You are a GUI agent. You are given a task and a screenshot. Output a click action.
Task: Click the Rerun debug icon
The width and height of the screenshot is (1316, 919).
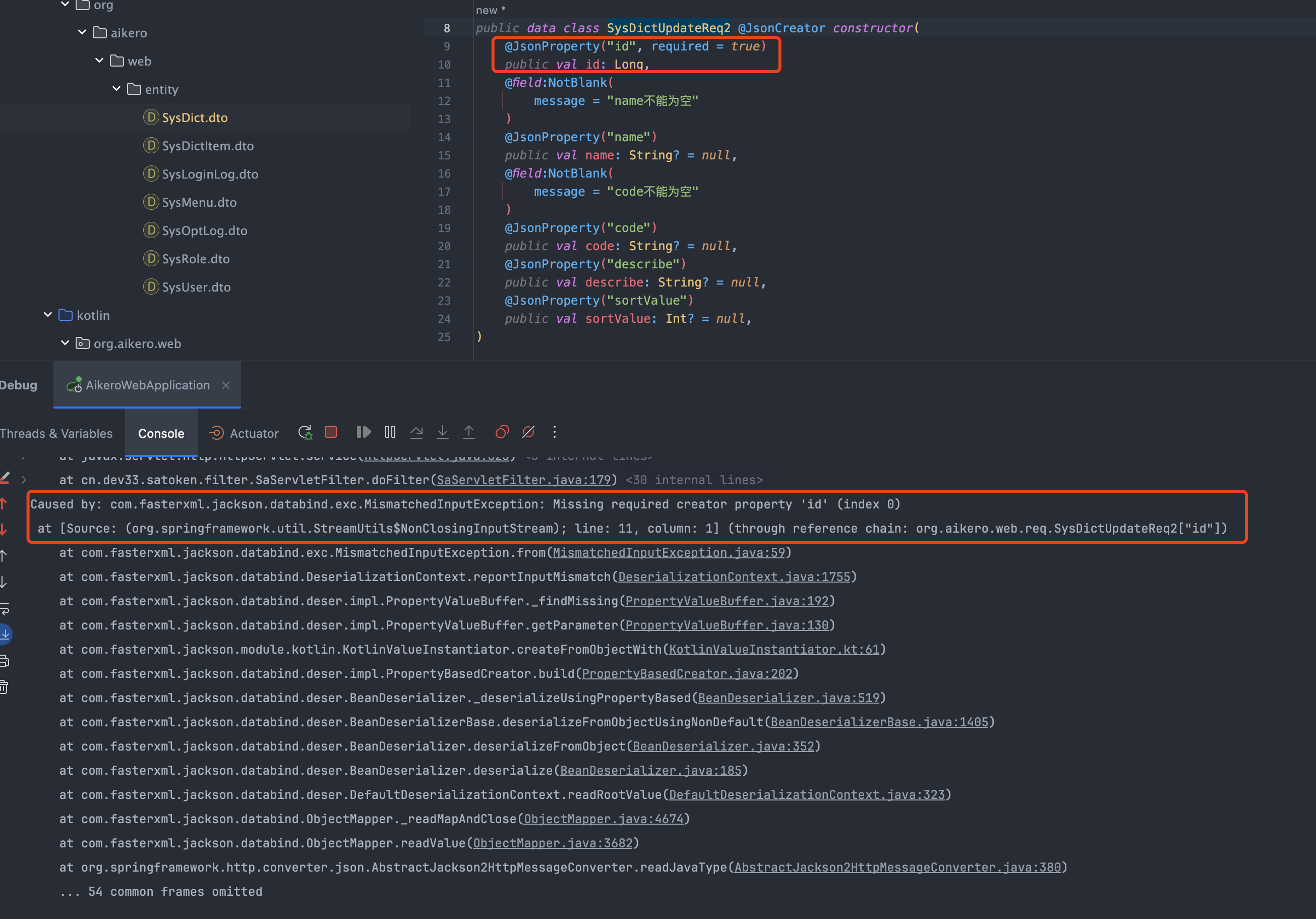point(305,432)
